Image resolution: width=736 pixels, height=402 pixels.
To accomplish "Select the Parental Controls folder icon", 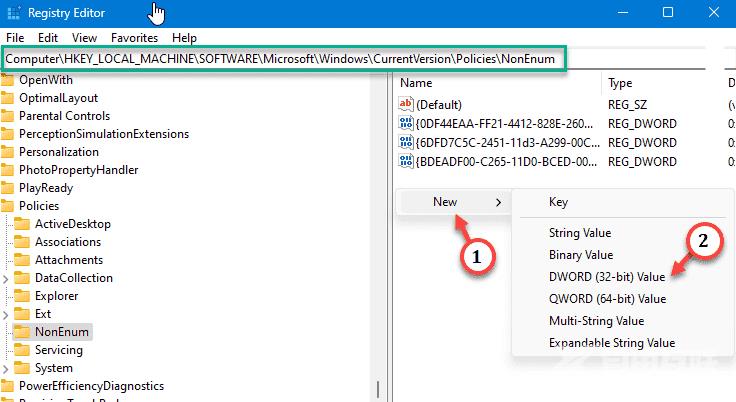I will (x=7, y=116).
